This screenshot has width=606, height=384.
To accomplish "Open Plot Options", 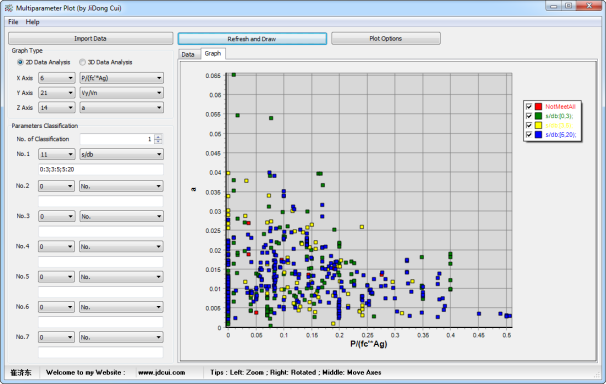I will coord(386,38).
